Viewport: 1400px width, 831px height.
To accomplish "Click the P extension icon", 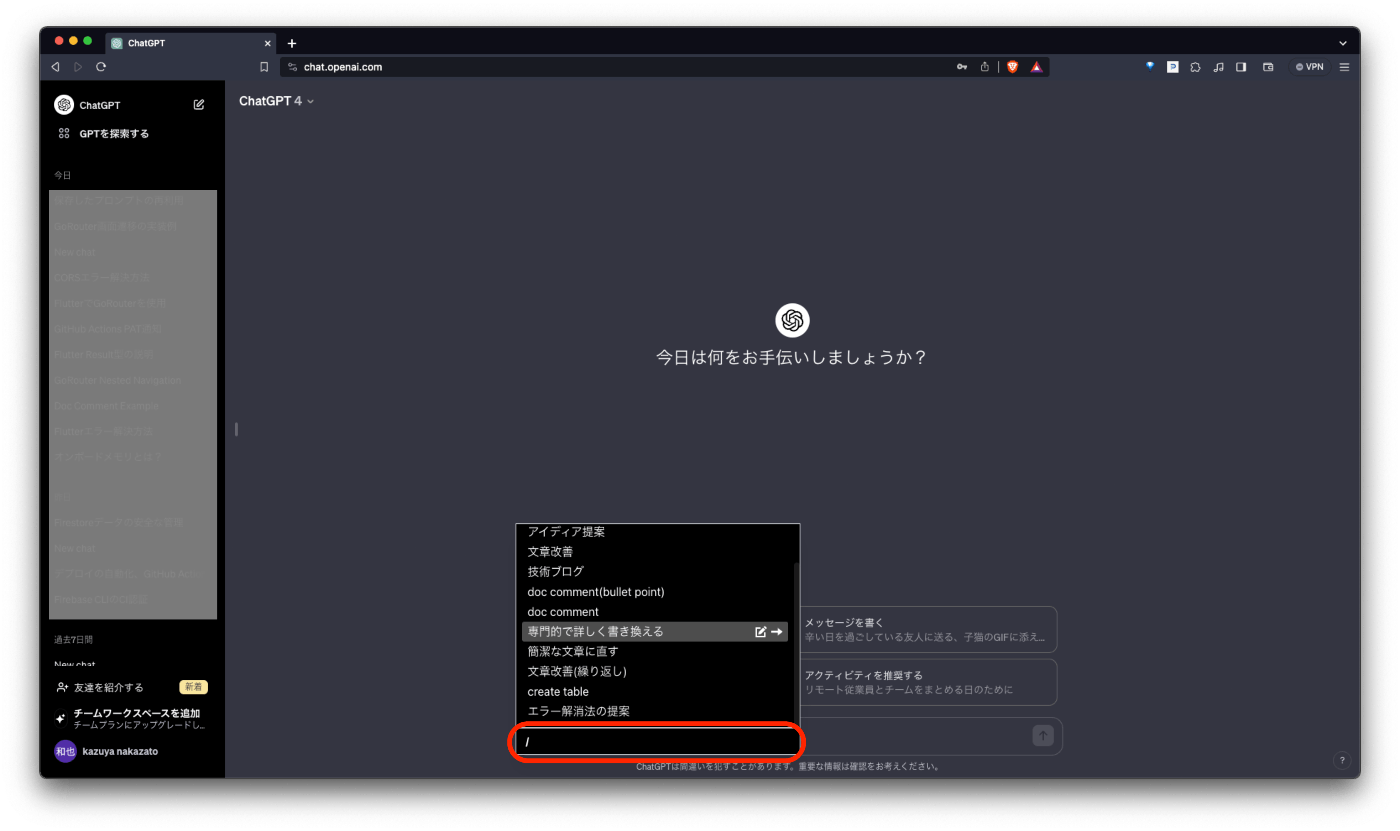I will 1173,67.
